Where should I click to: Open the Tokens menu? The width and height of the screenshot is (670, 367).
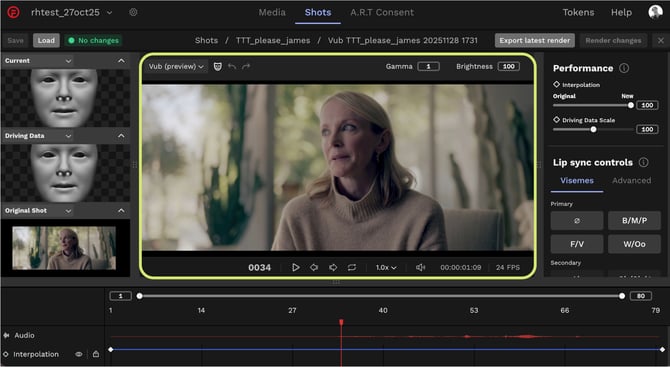(578, 12)
